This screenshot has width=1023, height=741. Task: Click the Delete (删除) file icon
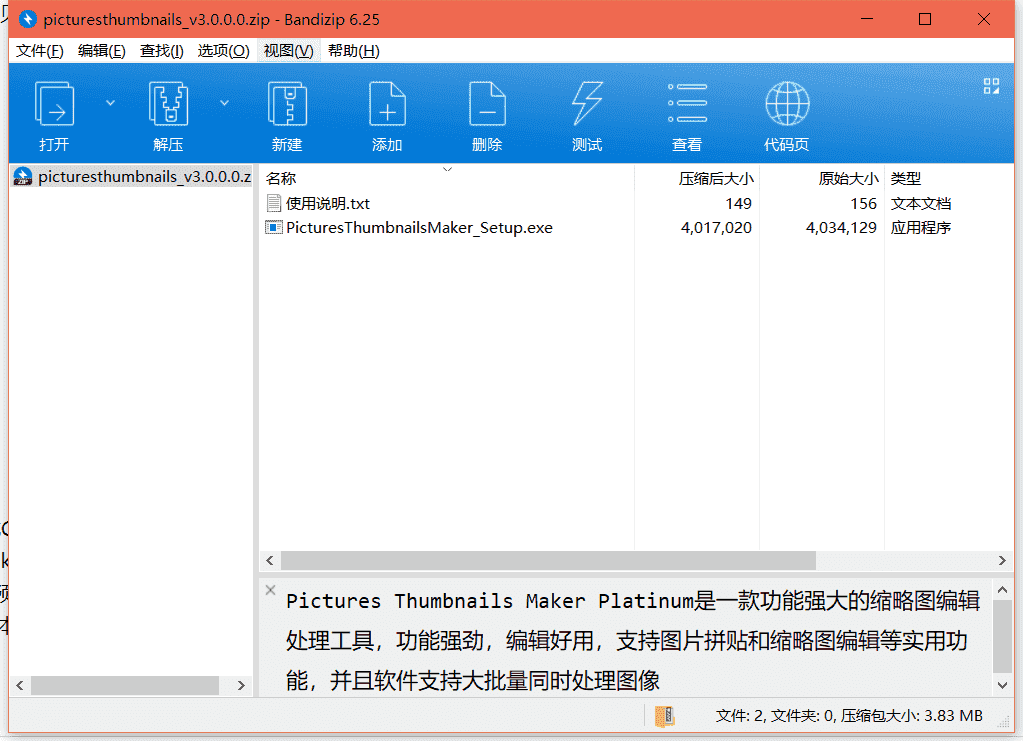point(487,104)
